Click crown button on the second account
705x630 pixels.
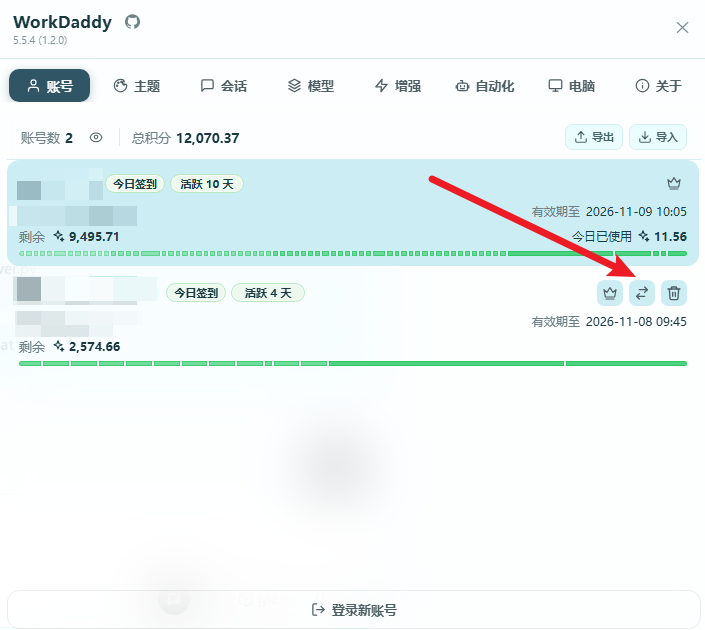[610, 293]
